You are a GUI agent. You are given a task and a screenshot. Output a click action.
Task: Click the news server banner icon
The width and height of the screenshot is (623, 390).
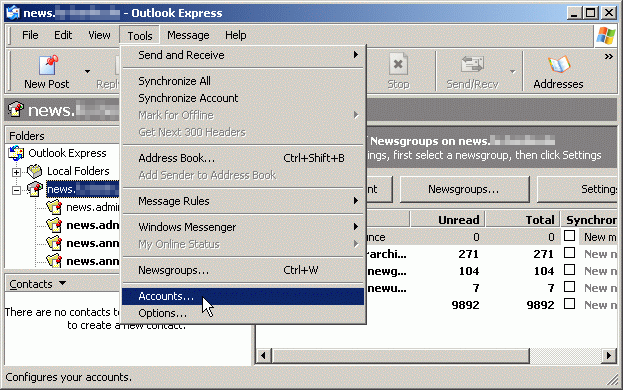[x=16, y=109]
